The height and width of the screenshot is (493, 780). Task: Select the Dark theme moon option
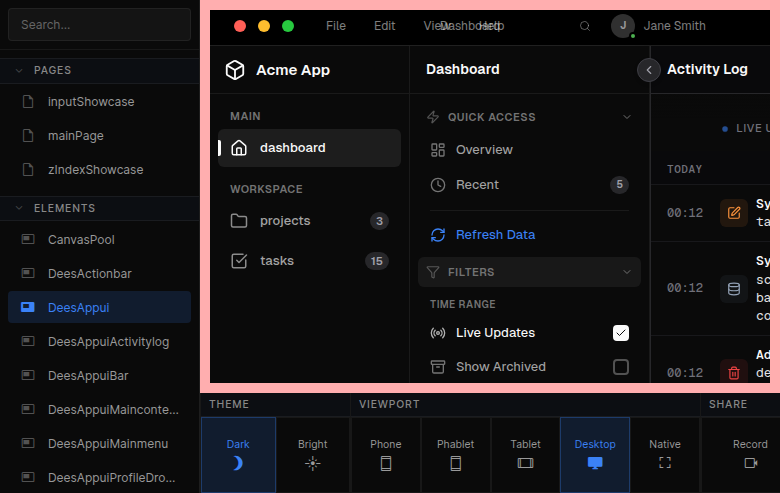coord(238,454)
